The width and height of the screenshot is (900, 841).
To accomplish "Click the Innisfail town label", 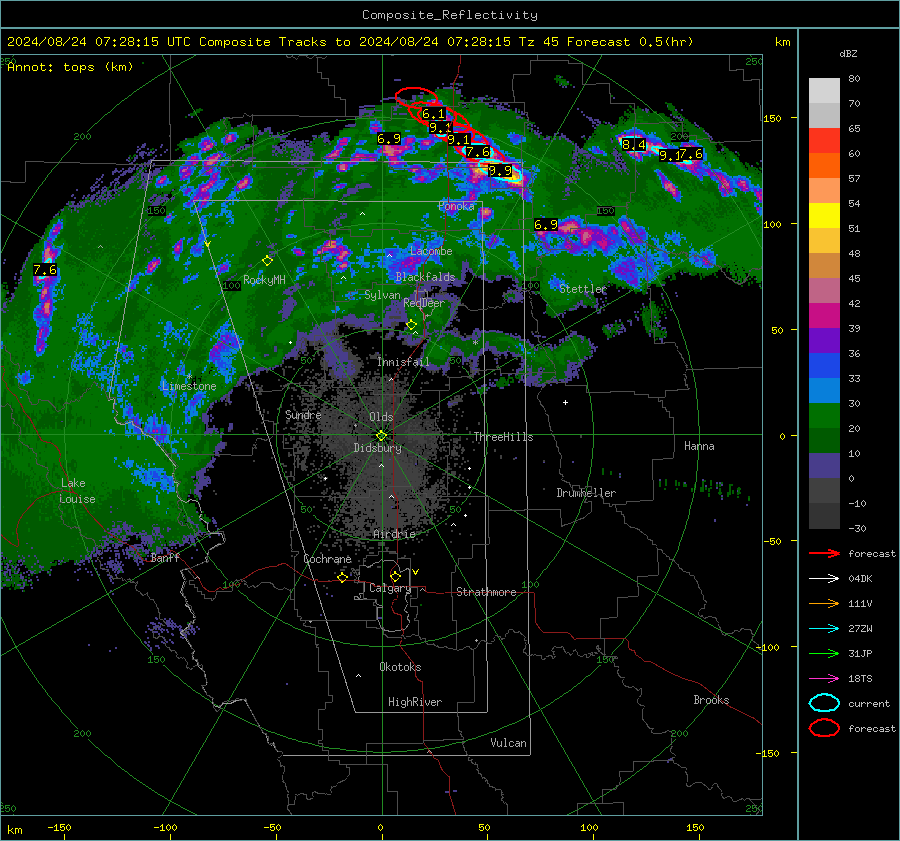I will tap(403, 362).
